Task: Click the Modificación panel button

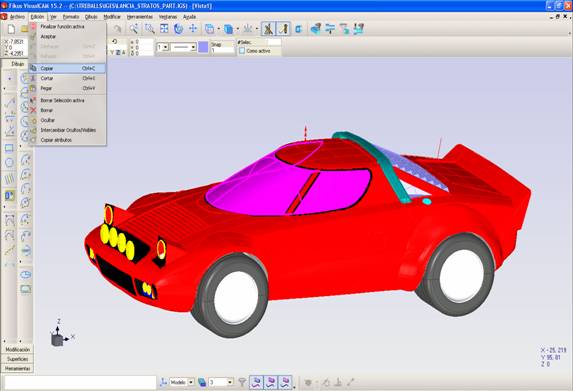Action: coord(17,350)
